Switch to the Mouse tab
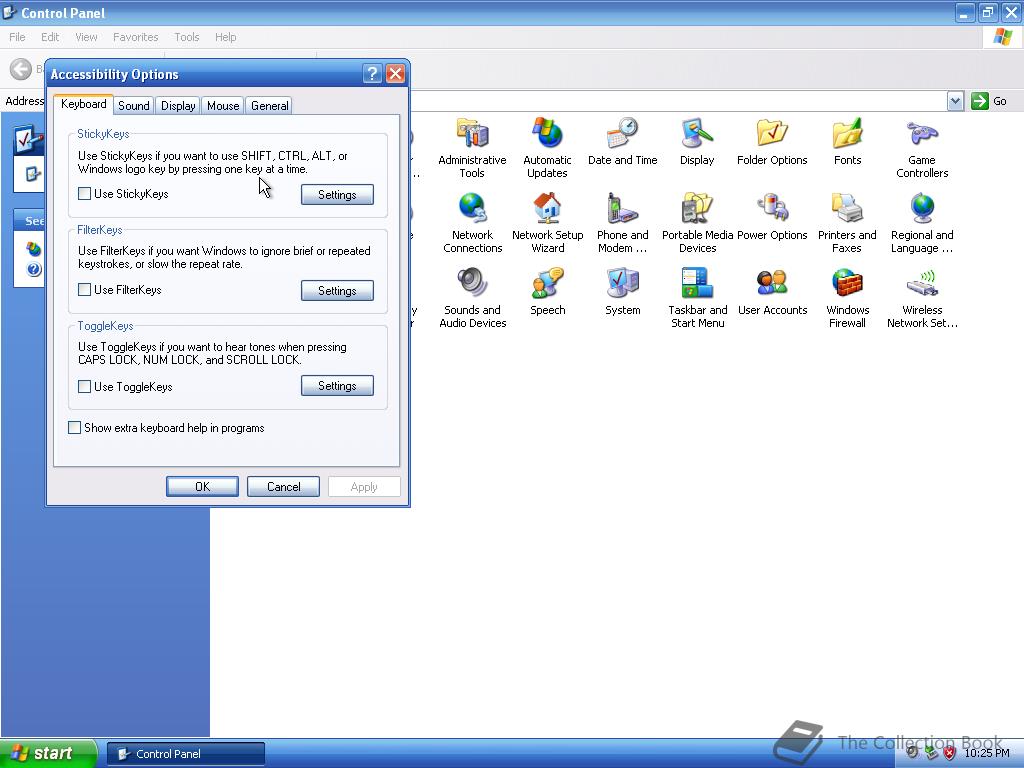This screenshot has height=768, width=1024. 223,106
